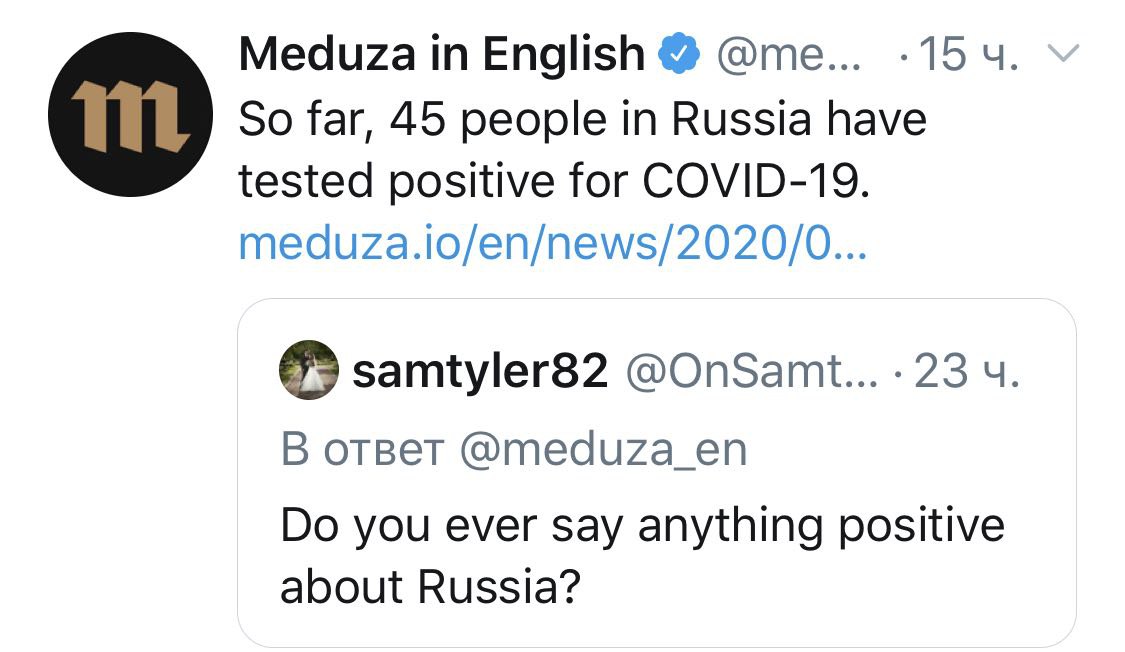Expand the tweet options chevron
Screen dimensions: 1125x652
click(x=1063, y=53)
